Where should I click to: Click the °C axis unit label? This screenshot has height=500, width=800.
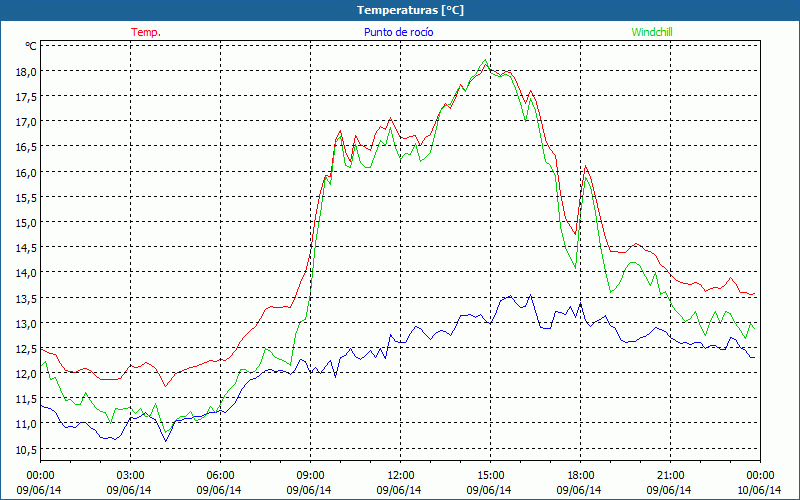point(31,46)
